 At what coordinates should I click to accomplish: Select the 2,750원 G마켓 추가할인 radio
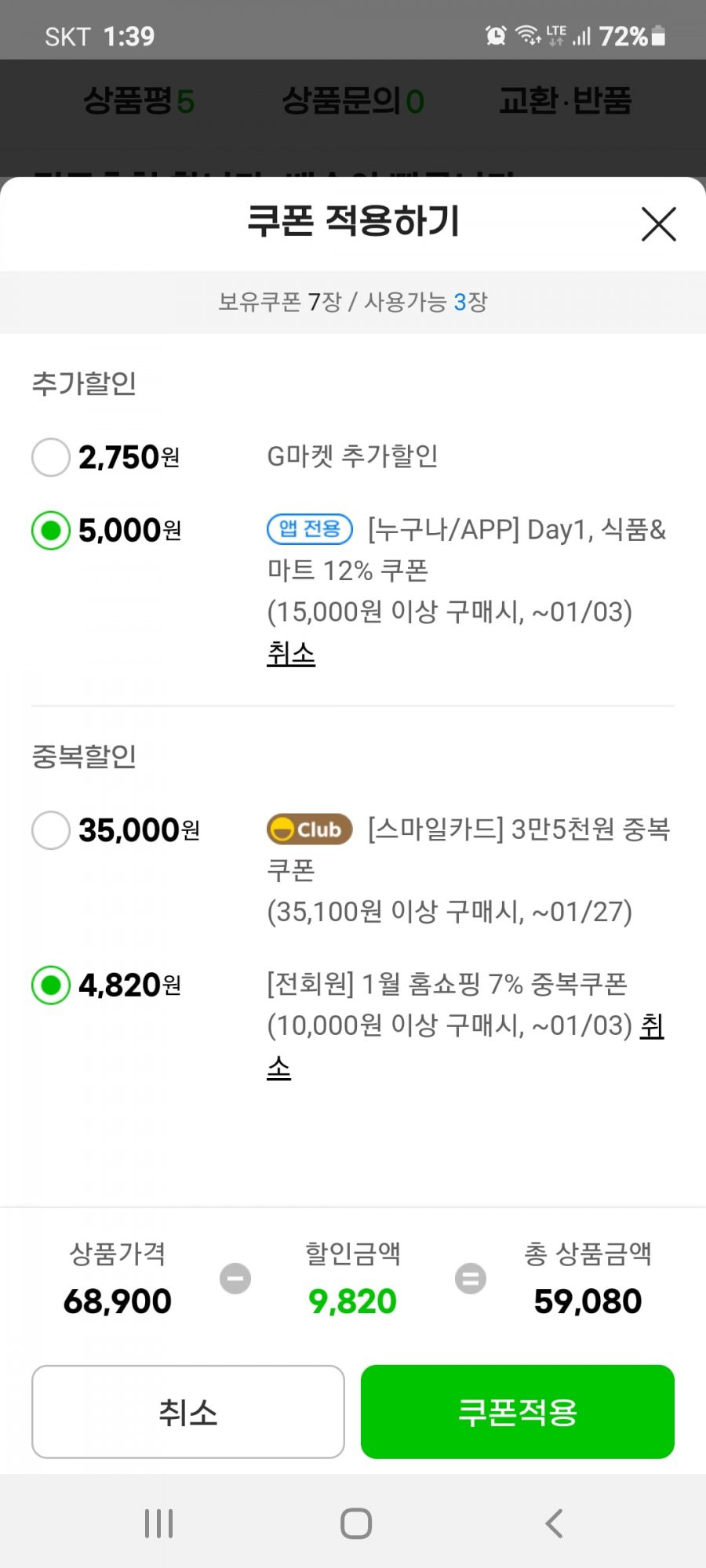(51, 457)
